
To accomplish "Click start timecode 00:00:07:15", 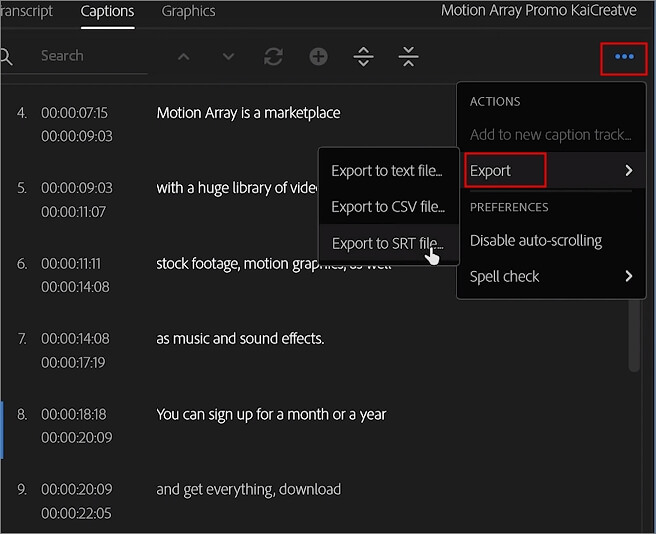I will (74, 113).
